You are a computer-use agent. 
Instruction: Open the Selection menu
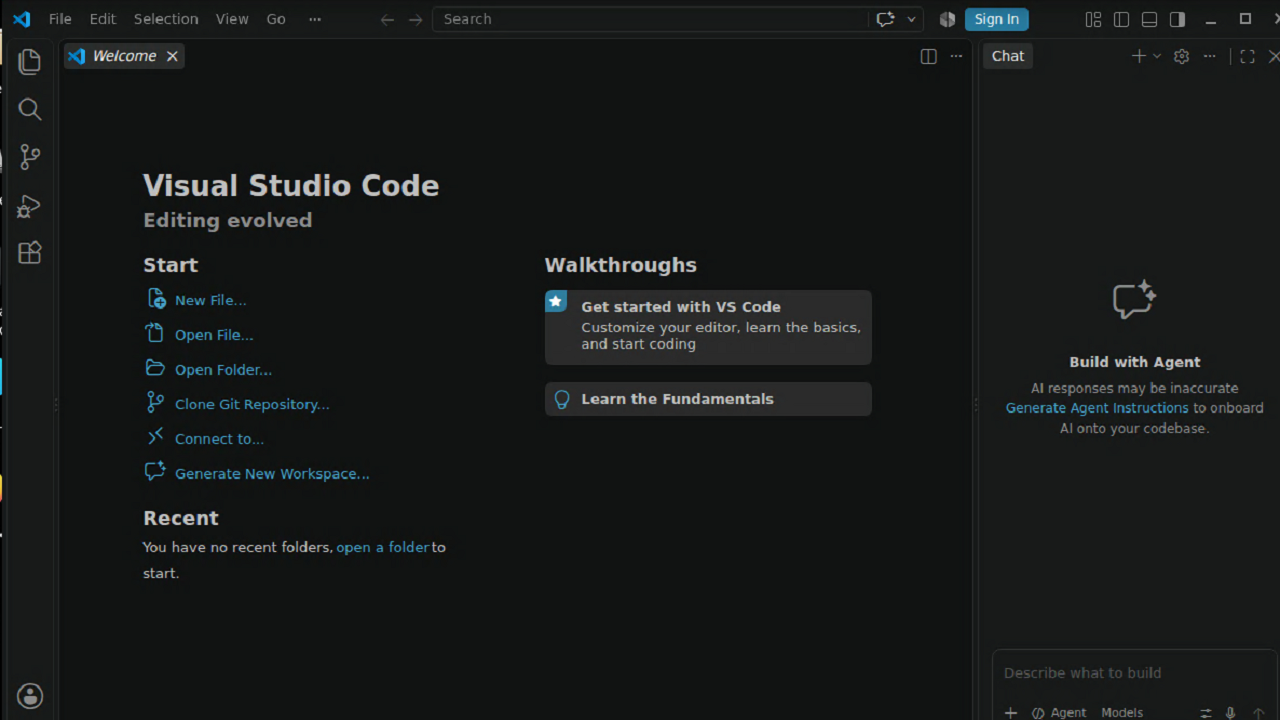(166, 19)
